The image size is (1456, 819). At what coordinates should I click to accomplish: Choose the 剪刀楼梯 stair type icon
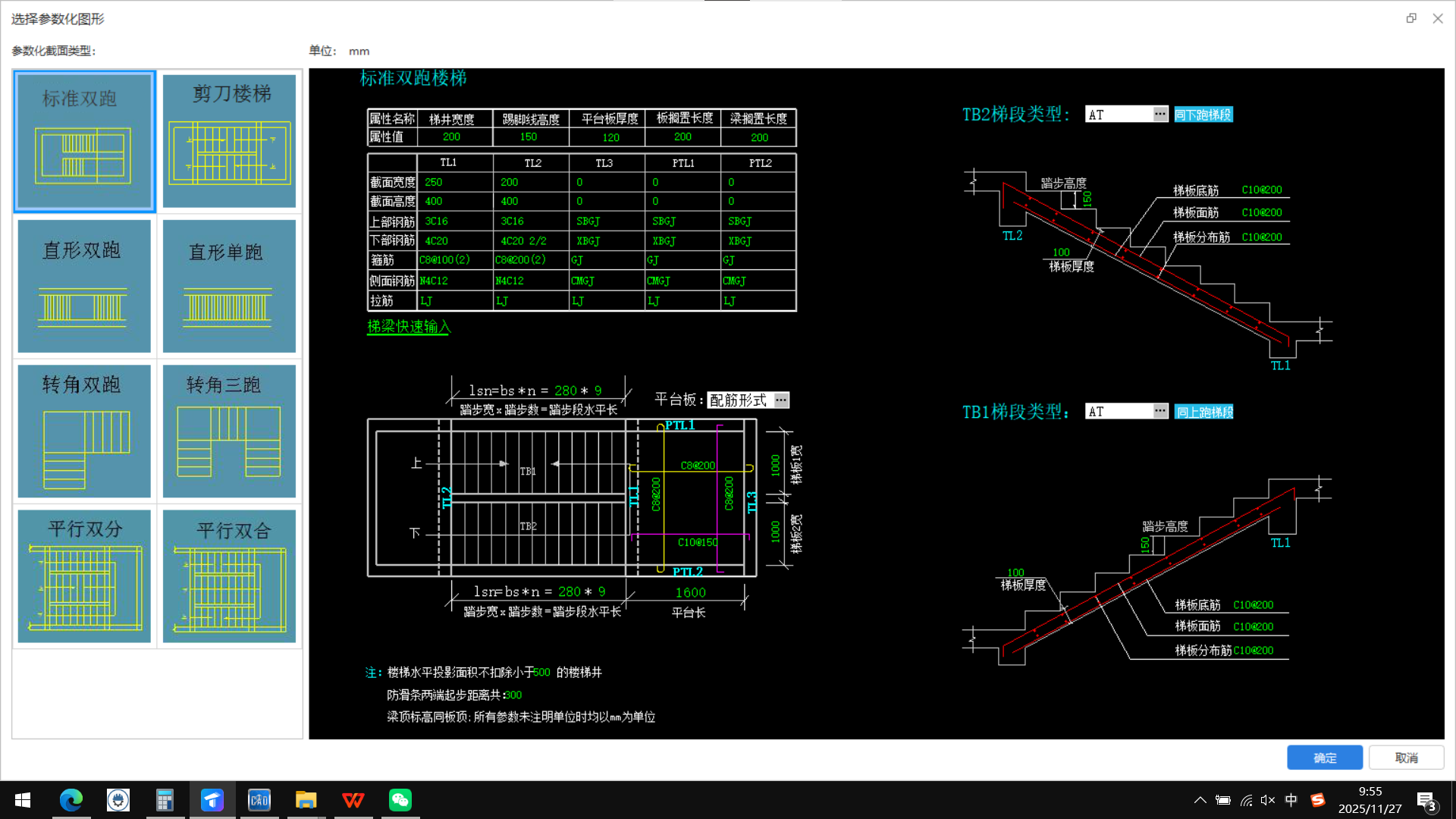[x=229, y=142]
